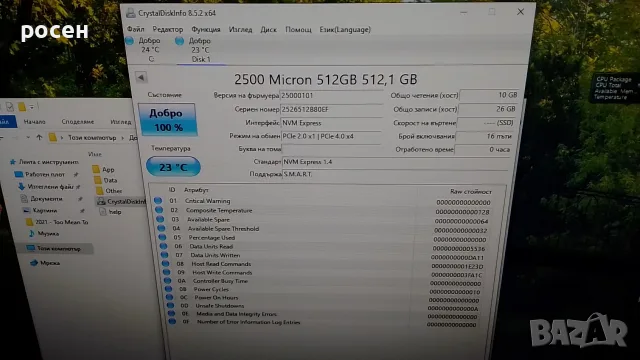Click the serial number field 2526512880EF
Image resolution: width=640 pixels, height=360 pixels.
click(x=331, y=109)
